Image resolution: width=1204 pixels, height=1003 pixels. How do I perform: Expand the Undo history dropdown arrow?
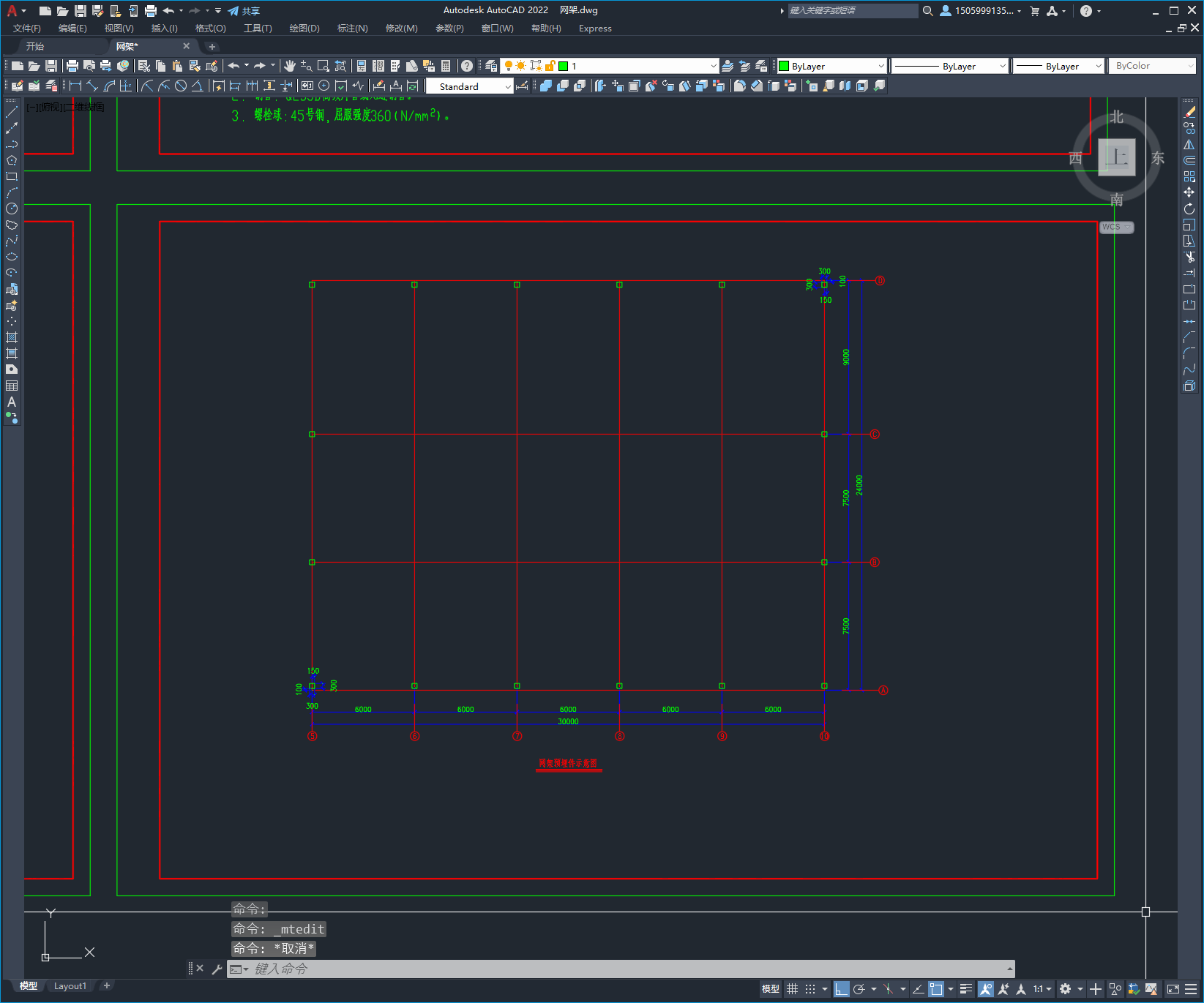(247, 66)
